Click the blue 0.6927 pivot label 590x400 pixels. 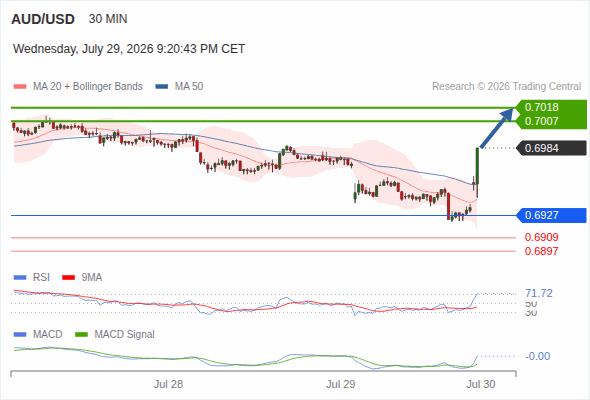(551, 215)
